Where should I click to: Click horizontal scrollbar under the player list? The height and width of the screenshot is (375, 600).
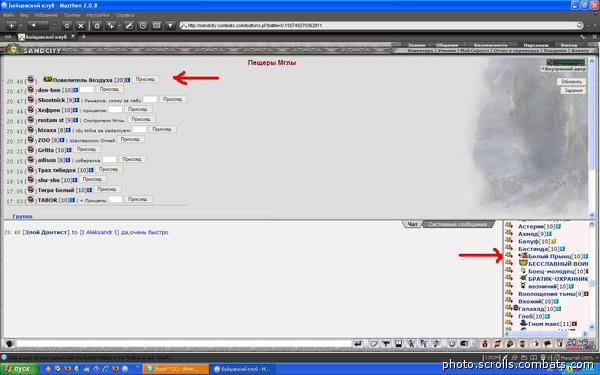546,334
